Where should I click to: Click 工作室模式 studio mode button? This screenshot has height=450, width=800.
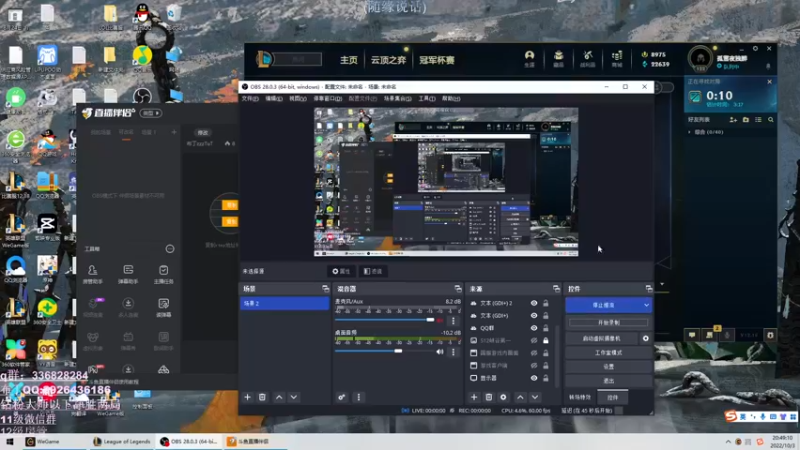click(609, 353)
